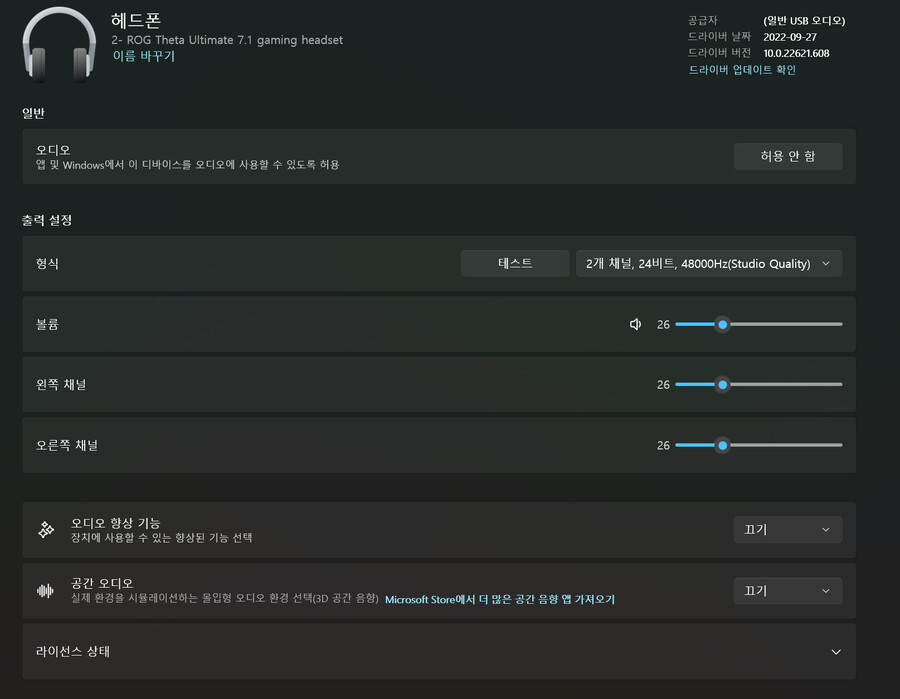This screenshot has height=699, width=900.
Task: Click the 오른쪽 채널 slider handle
Action: click(x=723, y=445)
